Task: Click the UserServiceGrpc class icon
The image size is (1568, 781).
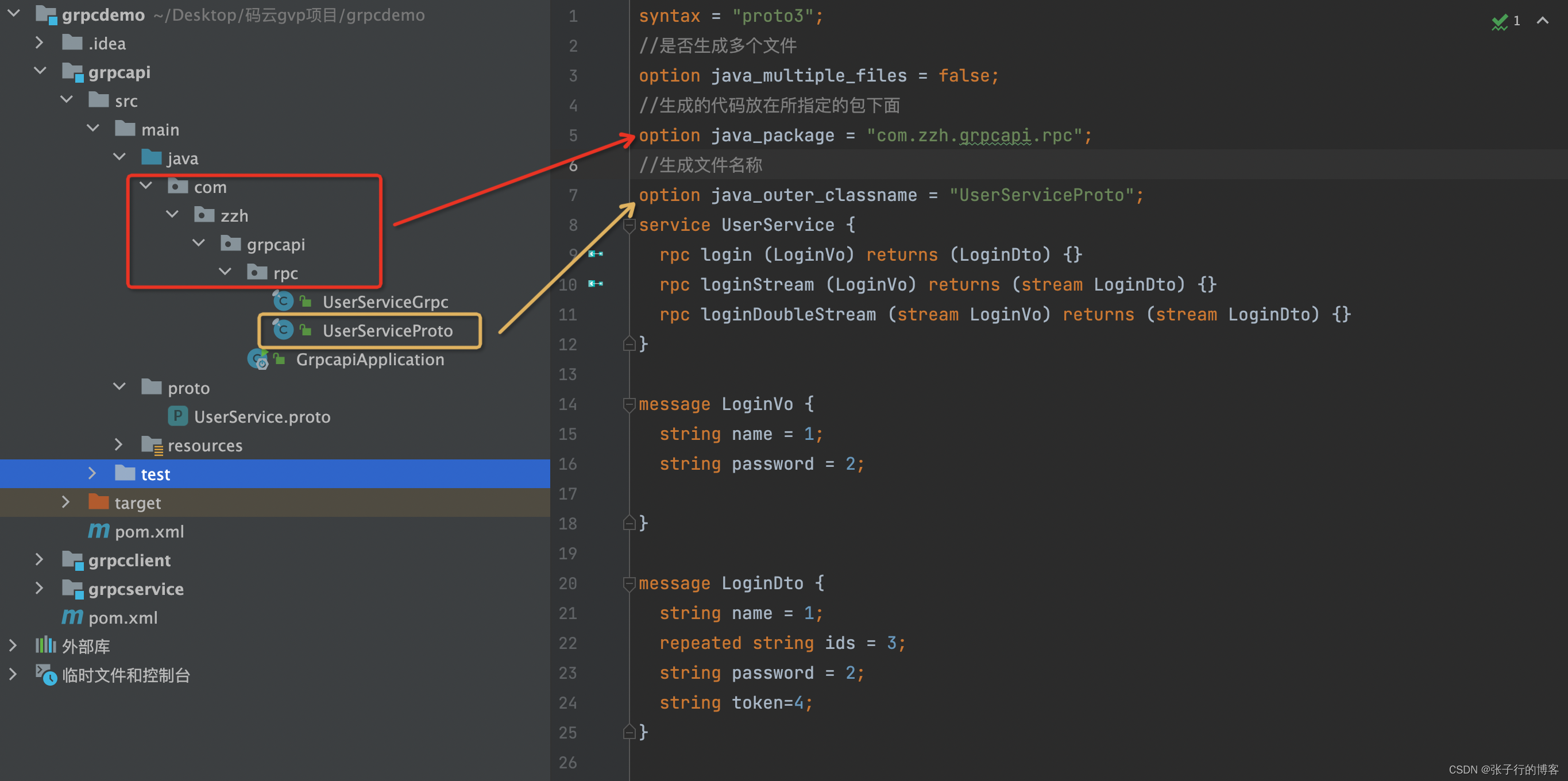Action: click(283, 301)
